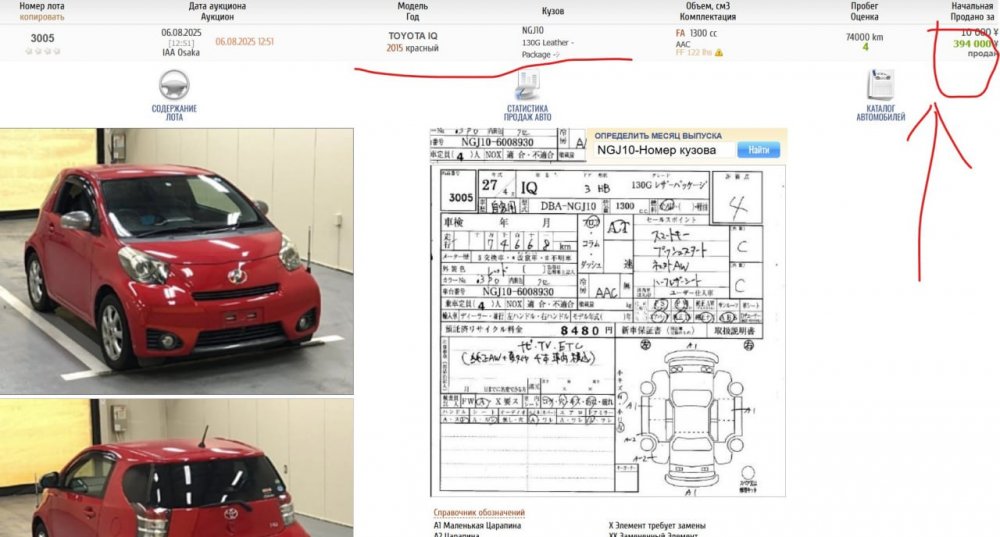Open the Содержание лота steering wheel icon
This screenshot has width=1000, height=537.
coord(174,84)
